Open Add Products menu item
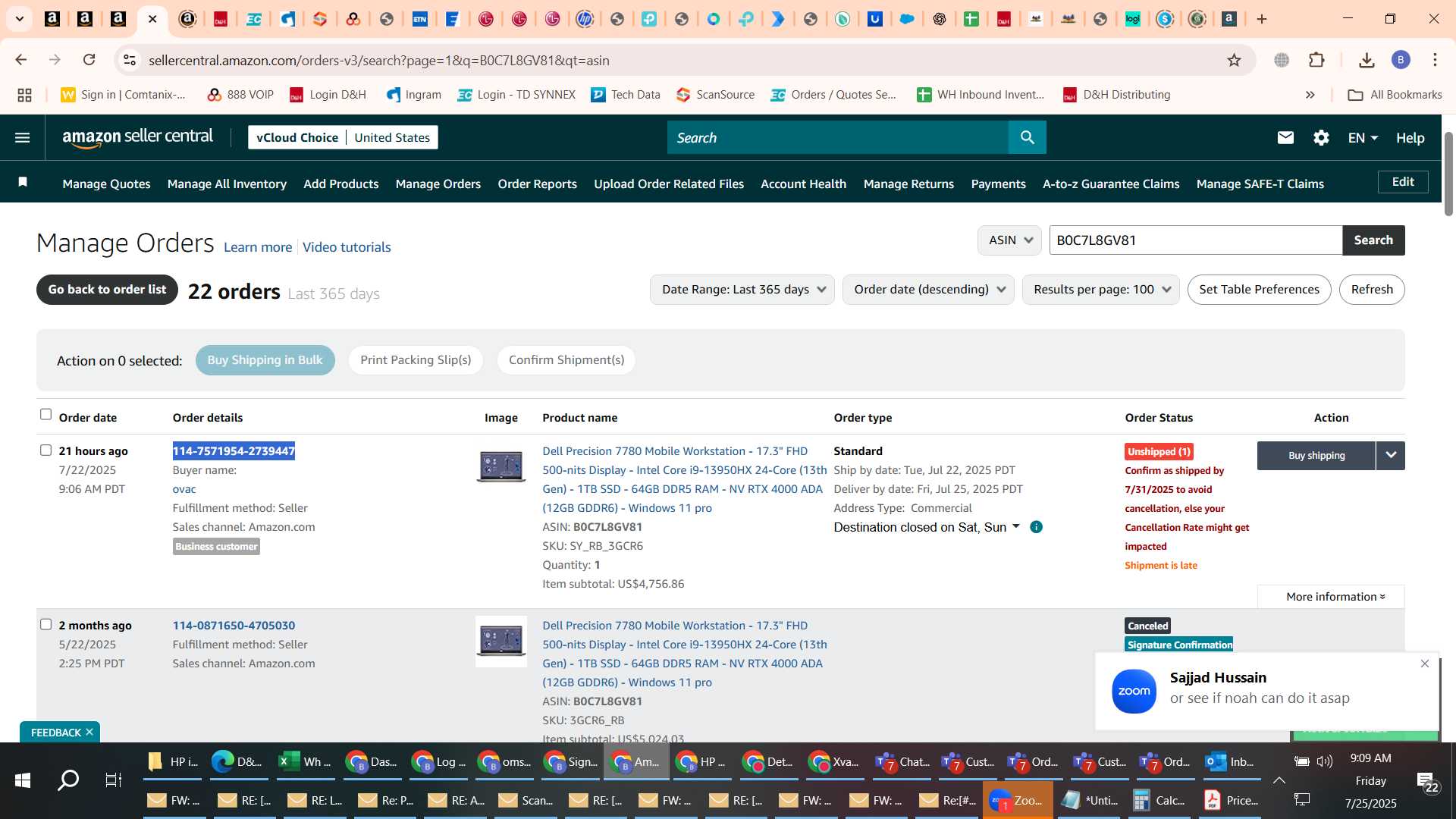This screenshot has width=1456, height=819. (x=341, y=184)
